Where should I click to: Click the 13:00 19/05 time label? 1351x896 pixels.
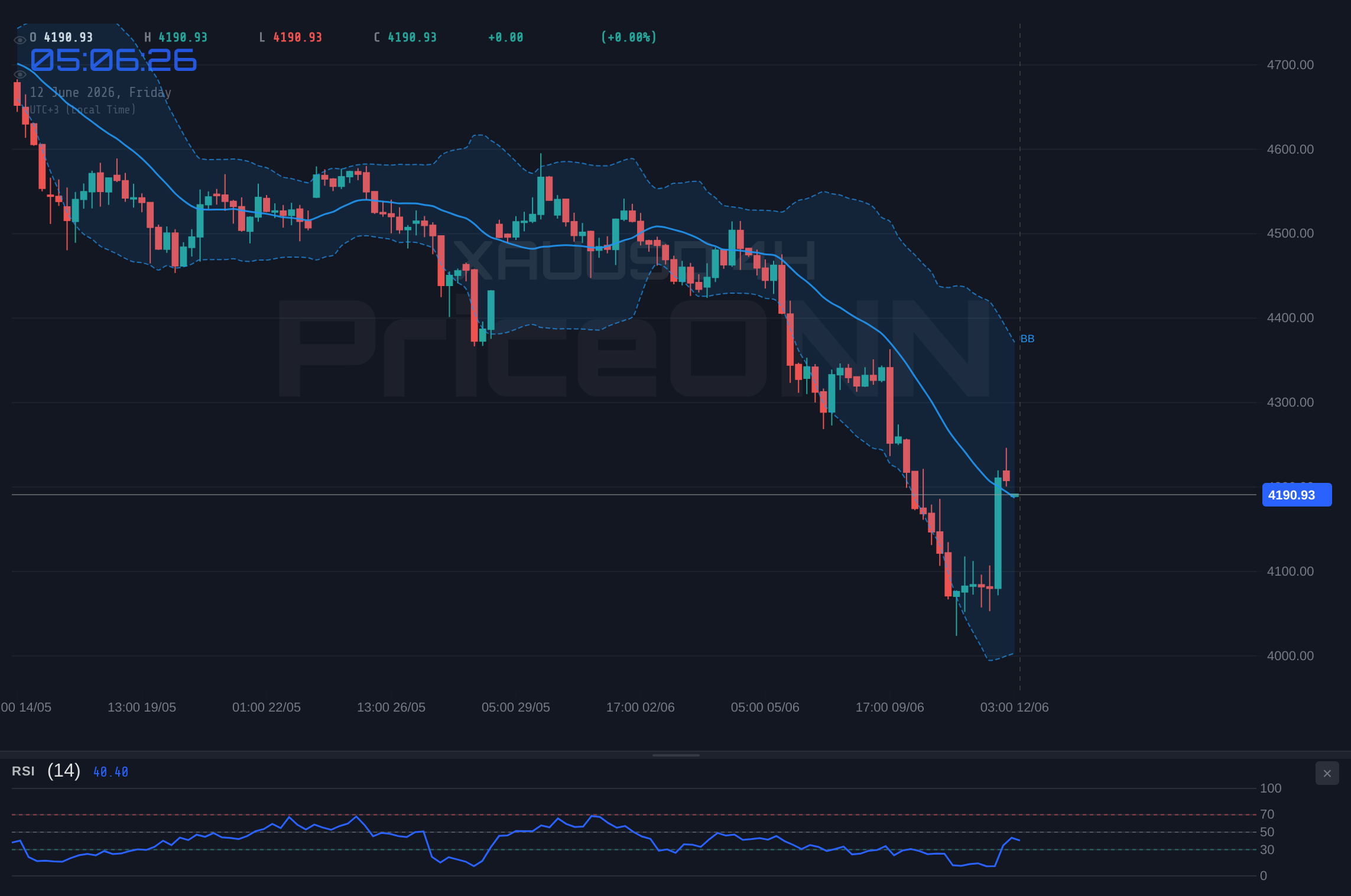point(142,707)
